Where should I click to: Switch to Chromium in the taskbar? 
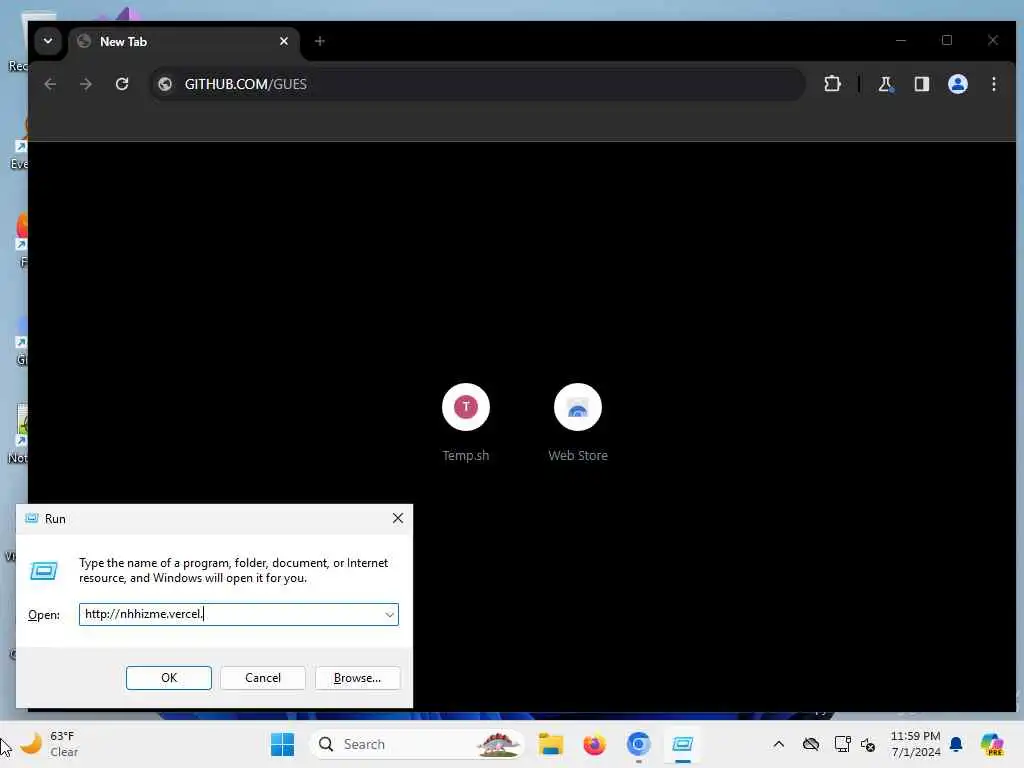point(638,744)
